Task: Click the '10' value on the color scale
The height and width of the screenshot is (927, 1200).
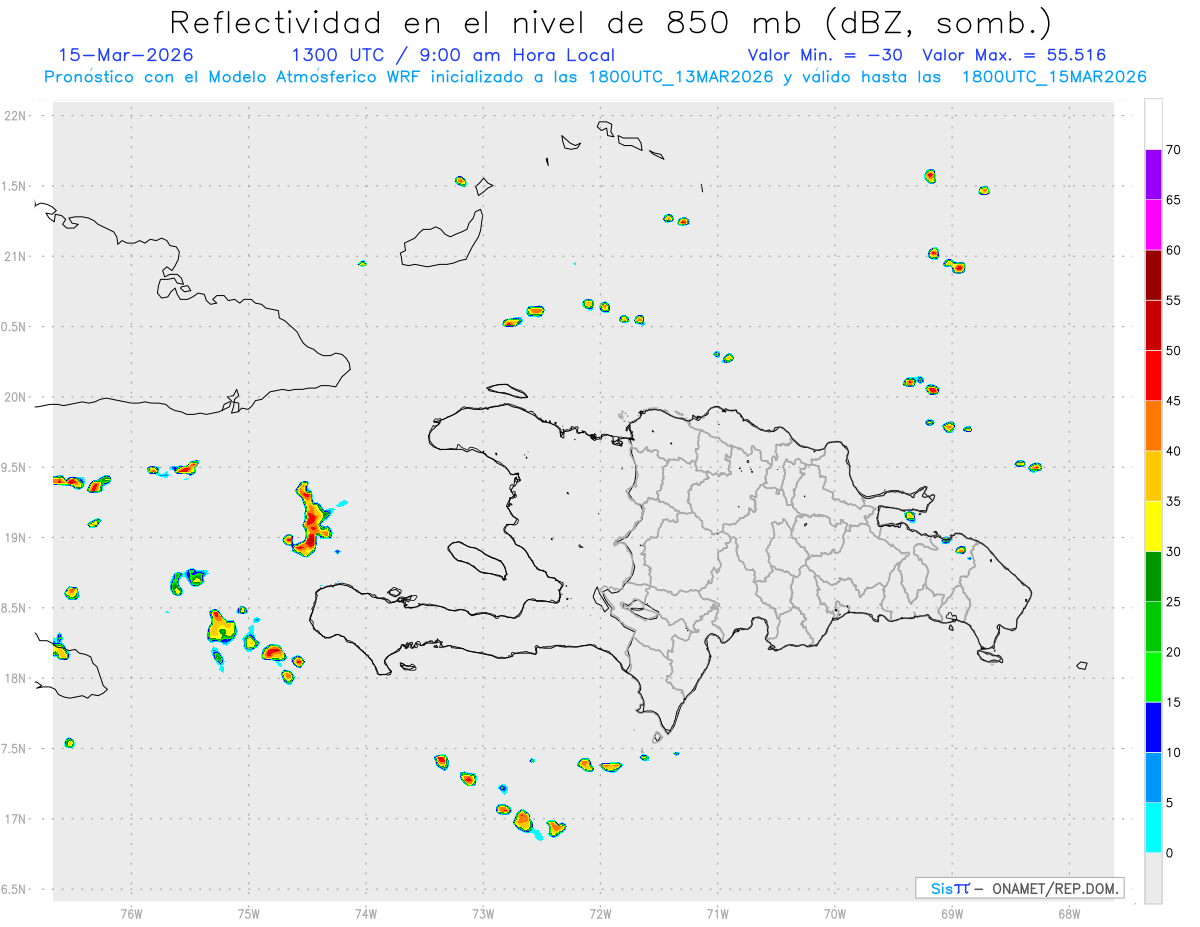Action: click(x=1173, y=753)
